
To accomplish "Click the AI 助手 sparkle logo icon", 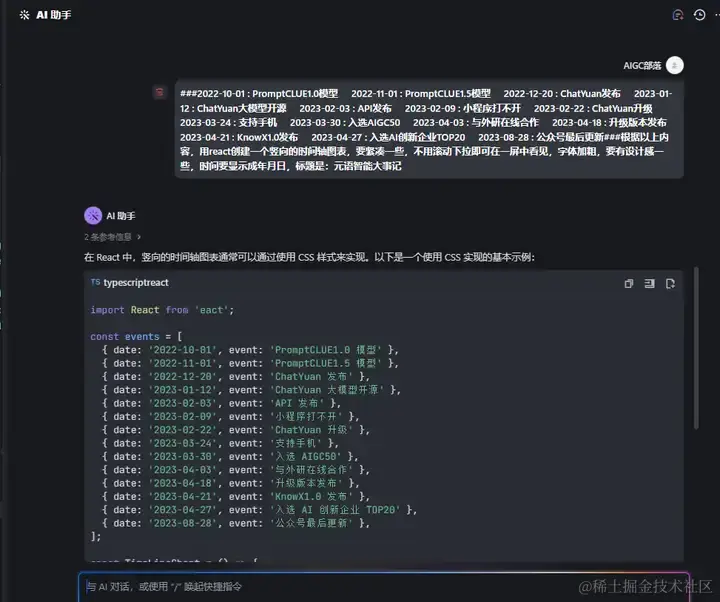I will point(24,15).
